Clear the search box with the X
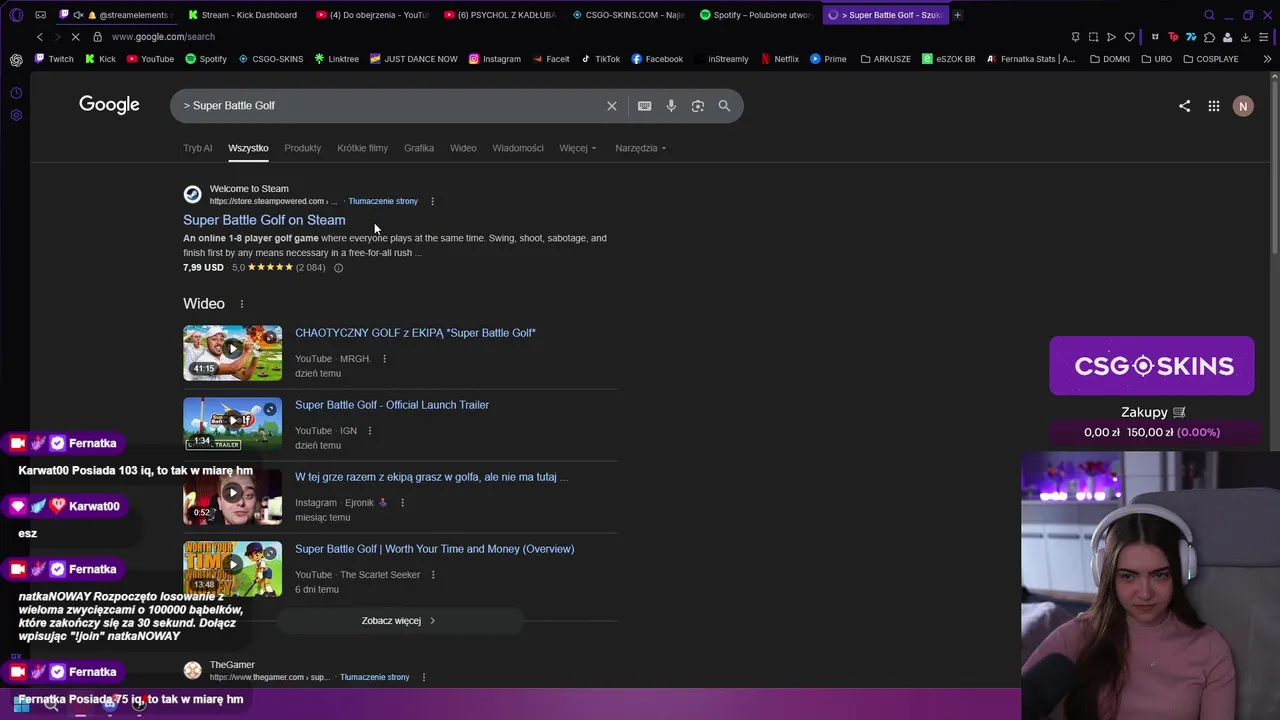Screen dimensions: 1280x720 coord(612,106)
